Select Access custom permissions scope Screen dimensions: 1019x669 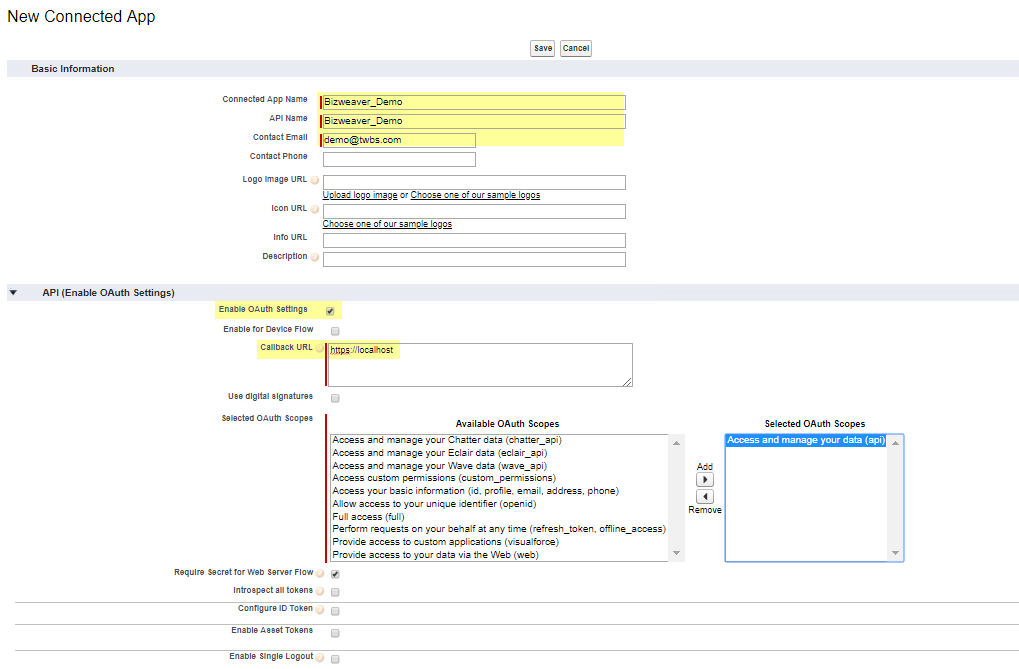tap(444, 478)
